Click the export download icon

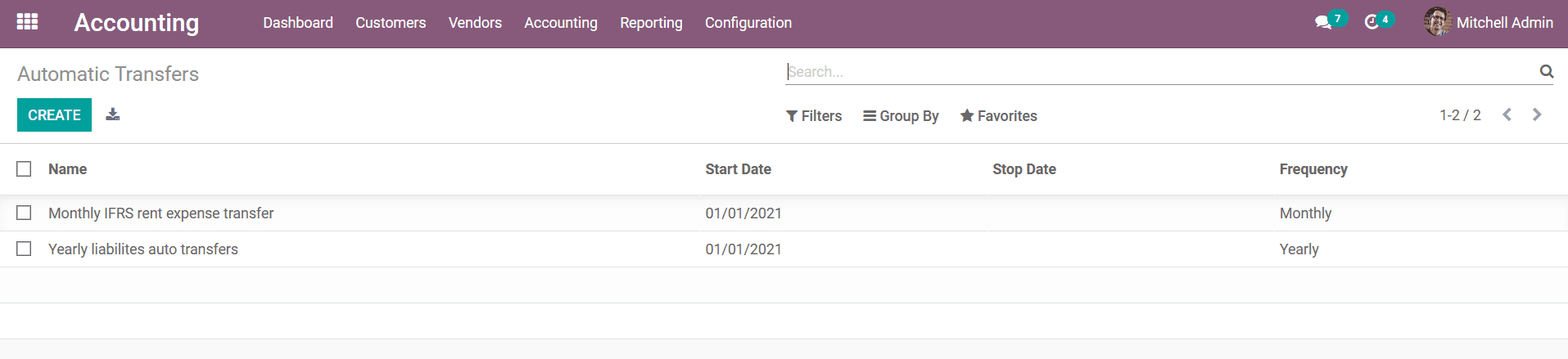tap(113, 114)
